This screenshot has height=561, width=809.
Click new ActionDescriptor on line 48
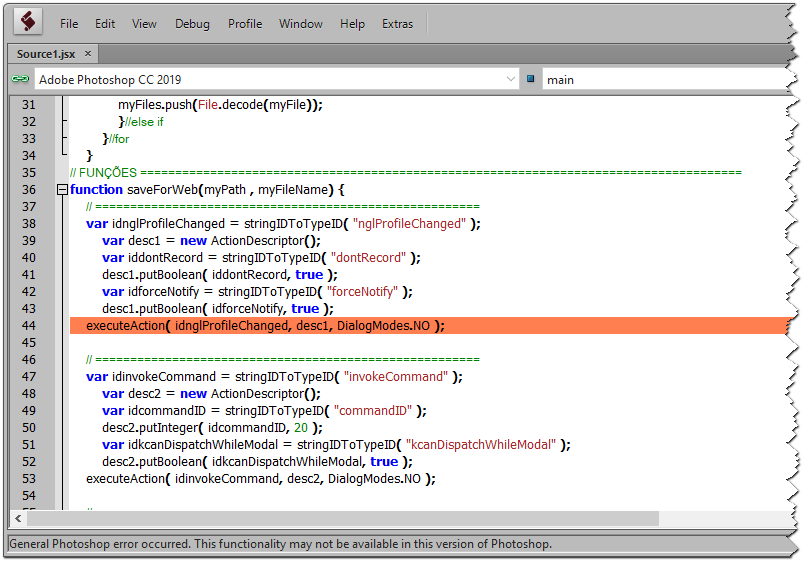click(x=250, y=394)
